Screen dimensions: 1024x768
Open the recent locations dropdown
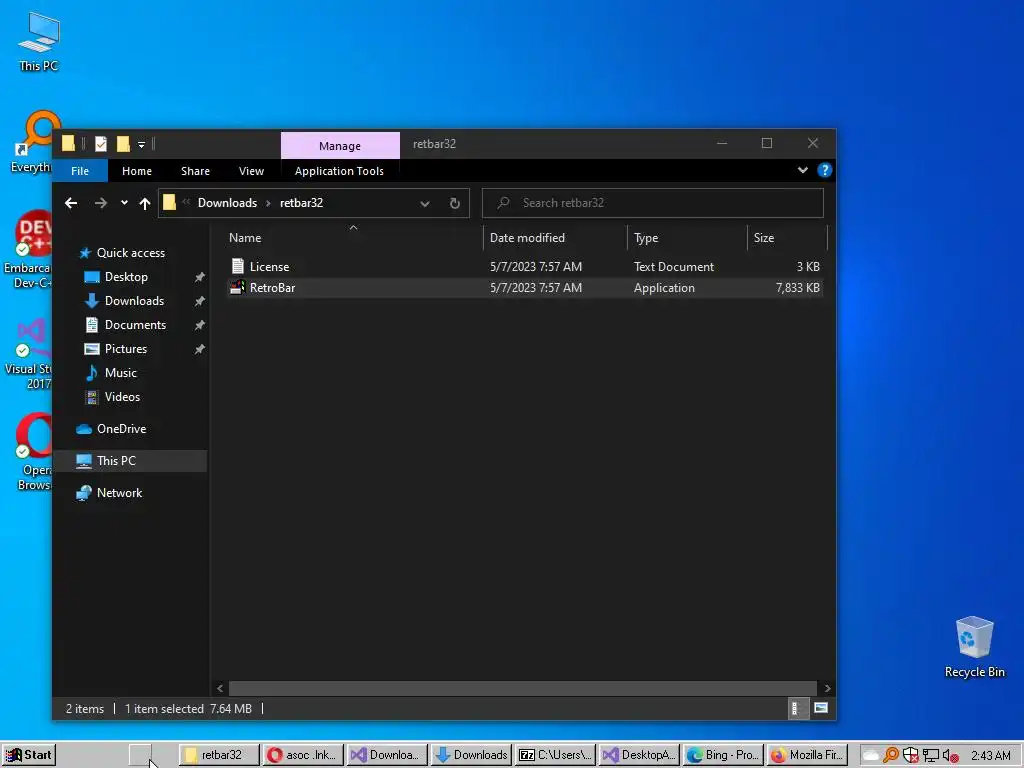click(x=124, y=203)
